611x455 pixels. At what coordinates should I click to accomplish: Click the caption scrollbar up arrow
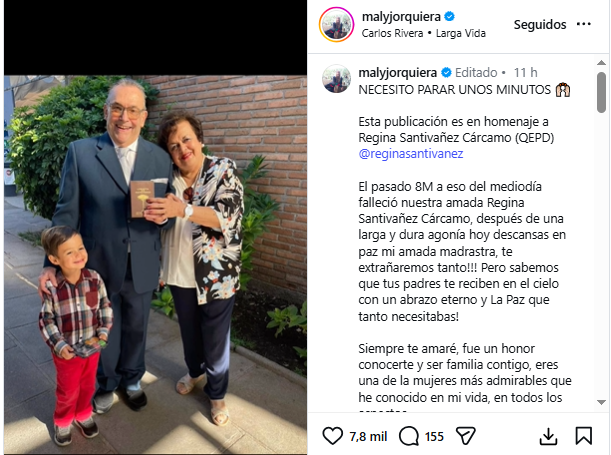click(601, 63)
